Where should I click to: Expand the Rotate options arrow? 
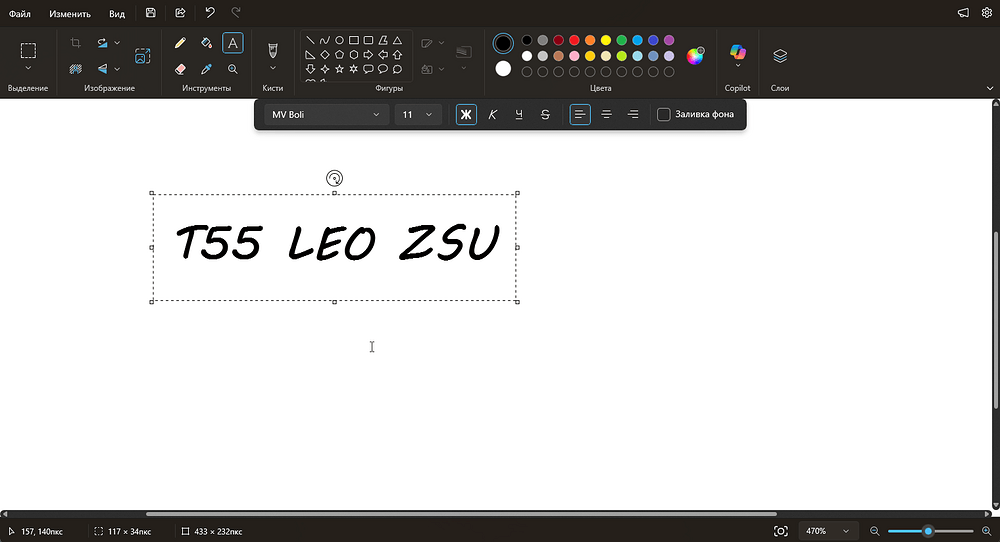click(117, 43)
